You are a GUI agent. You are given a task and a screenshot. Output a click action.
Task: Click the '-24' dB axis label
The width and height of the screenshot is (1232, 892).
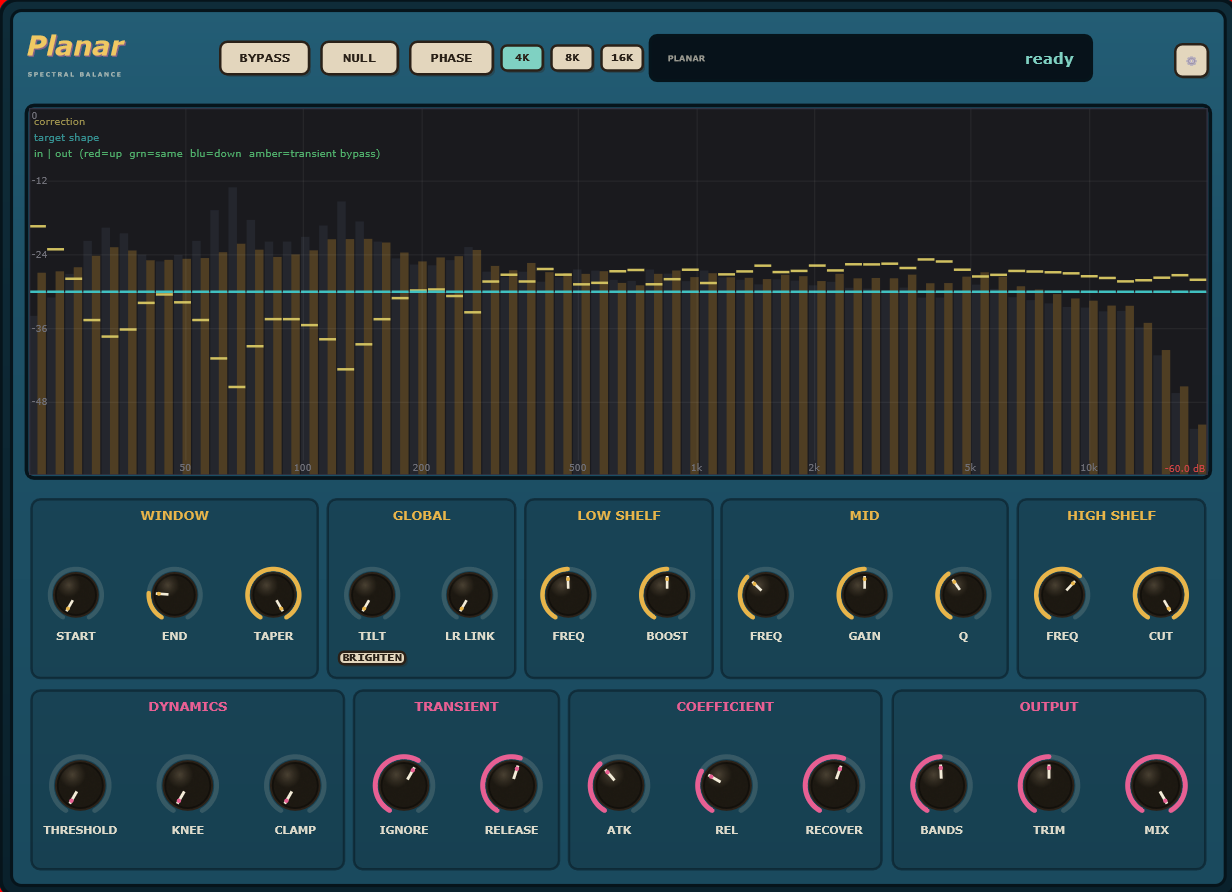(39, 254)
